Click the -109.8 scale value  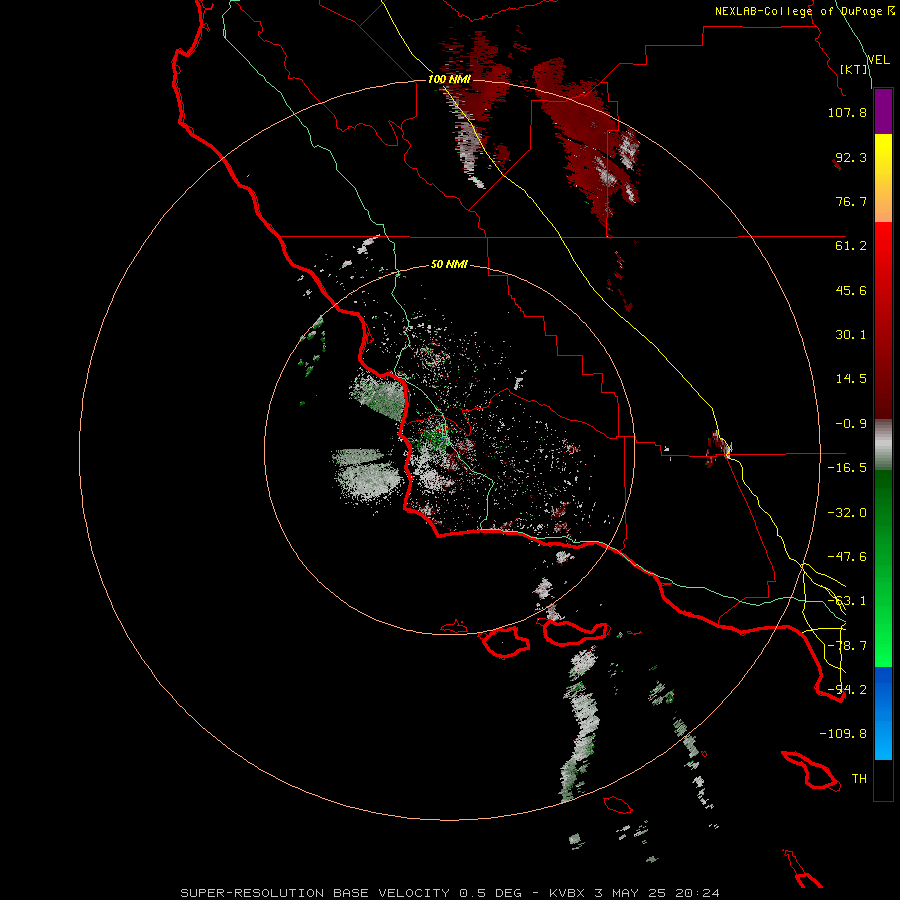(843, 734)
